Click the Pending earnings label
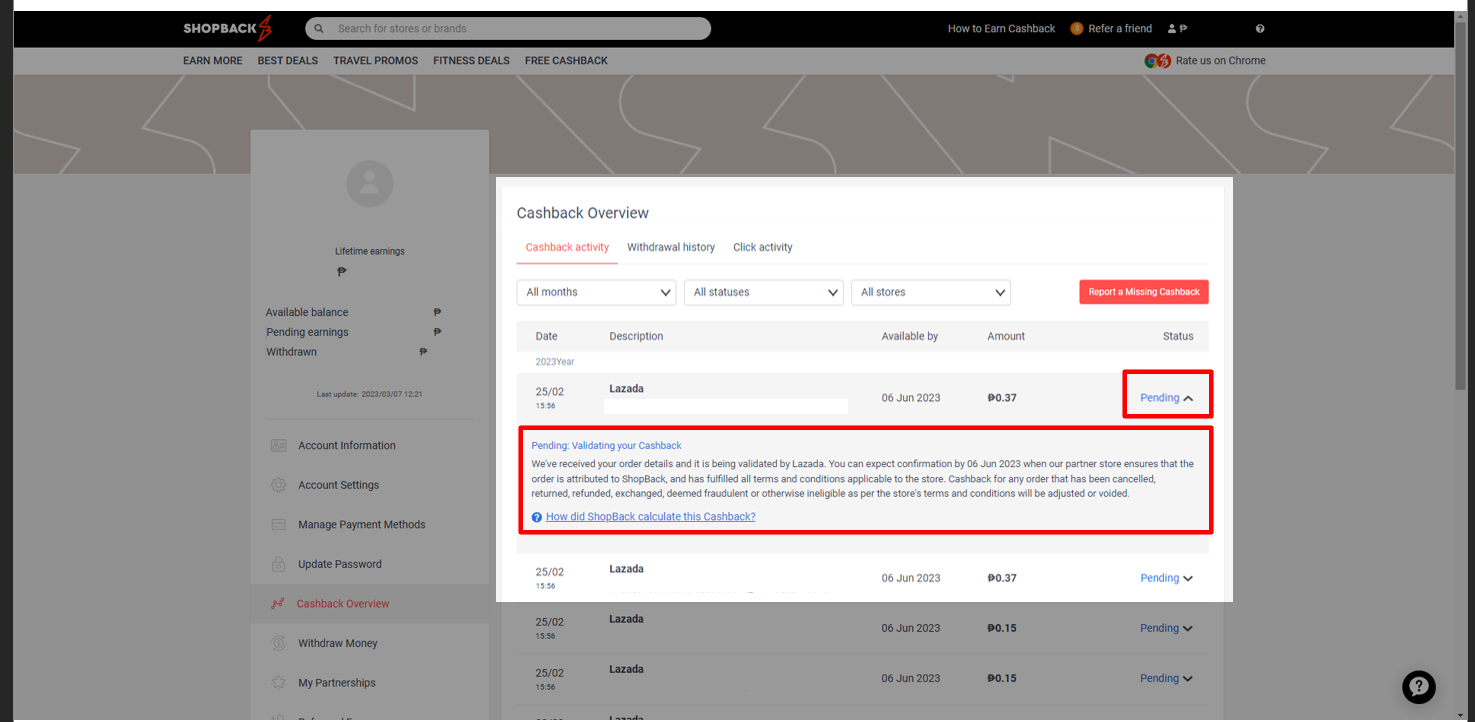The height and width of the screenshot is (722, 1475). pos(307,332)
